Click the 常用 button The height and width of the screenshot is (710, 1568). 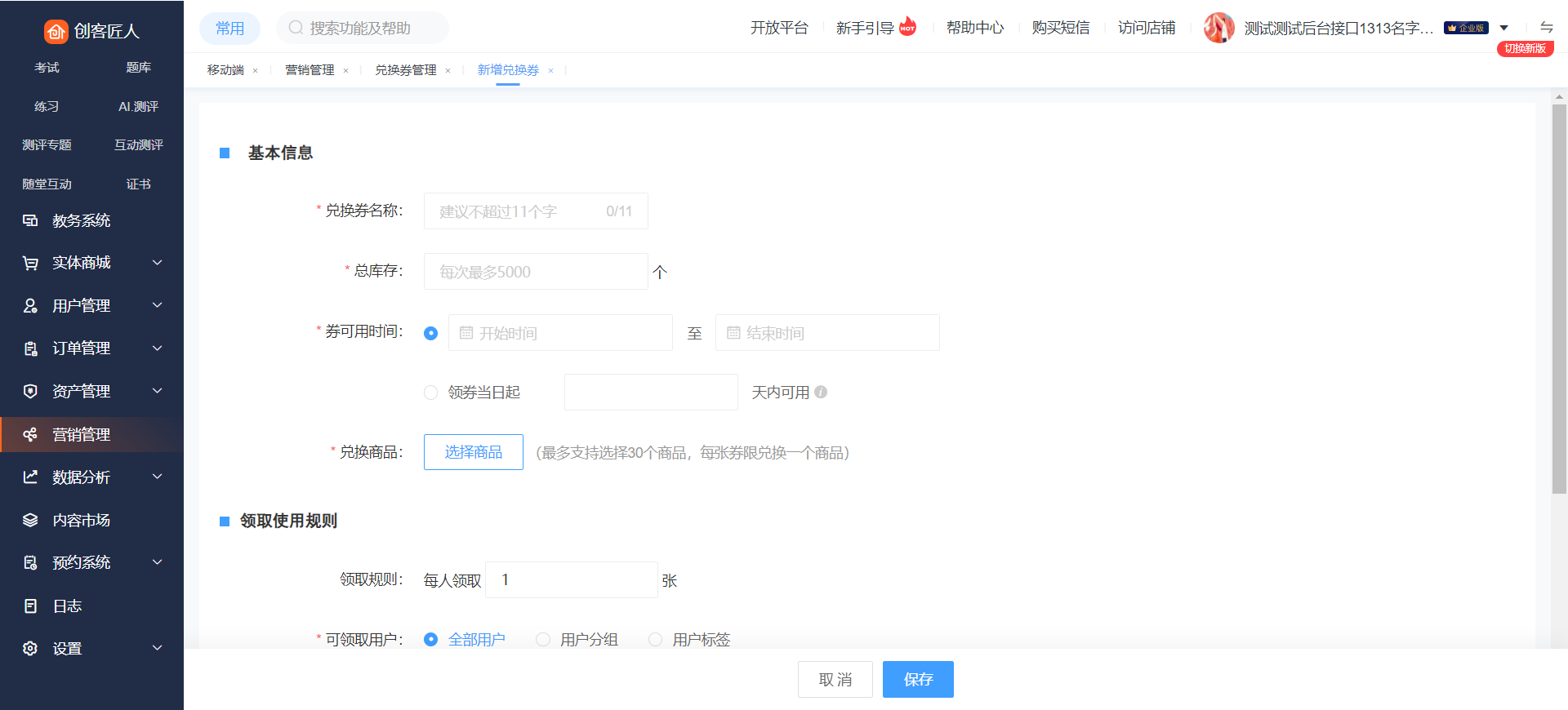[x=229, y=28]
